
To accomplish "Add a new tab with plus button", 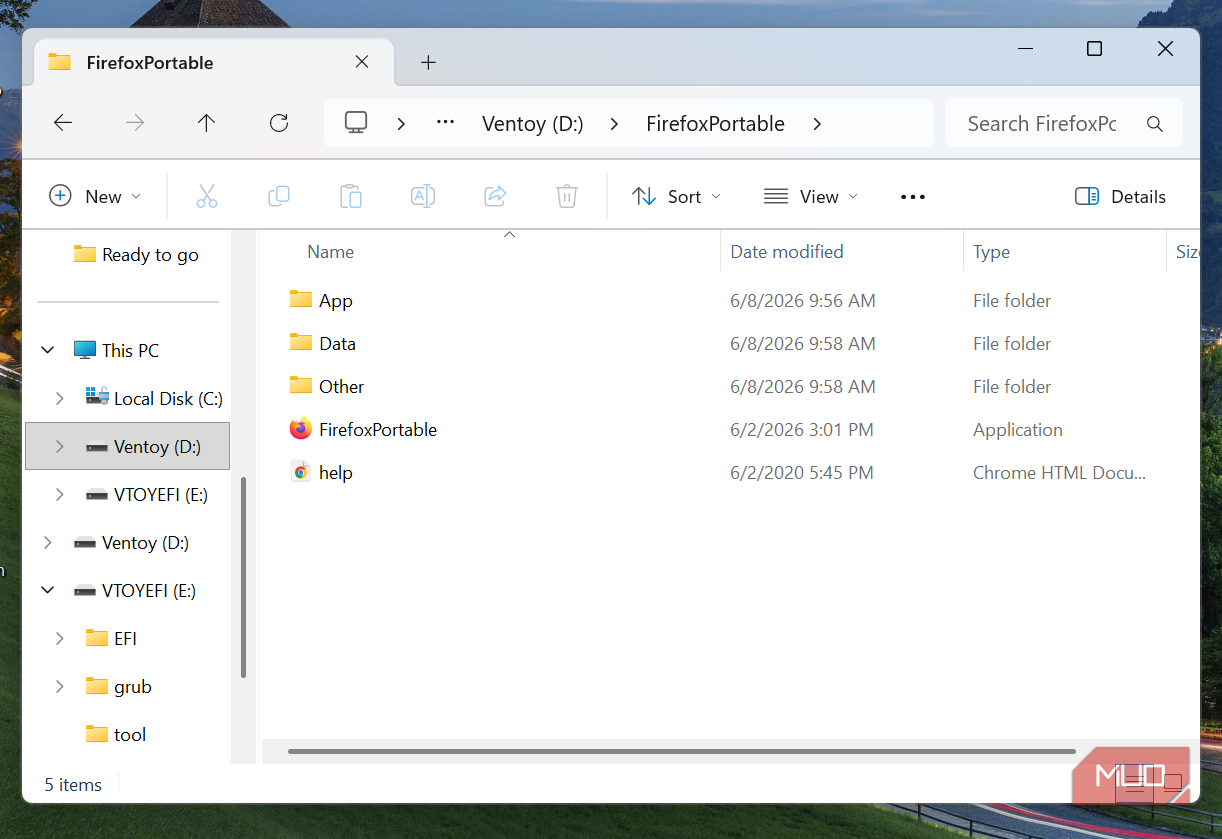I will point(428,62).
